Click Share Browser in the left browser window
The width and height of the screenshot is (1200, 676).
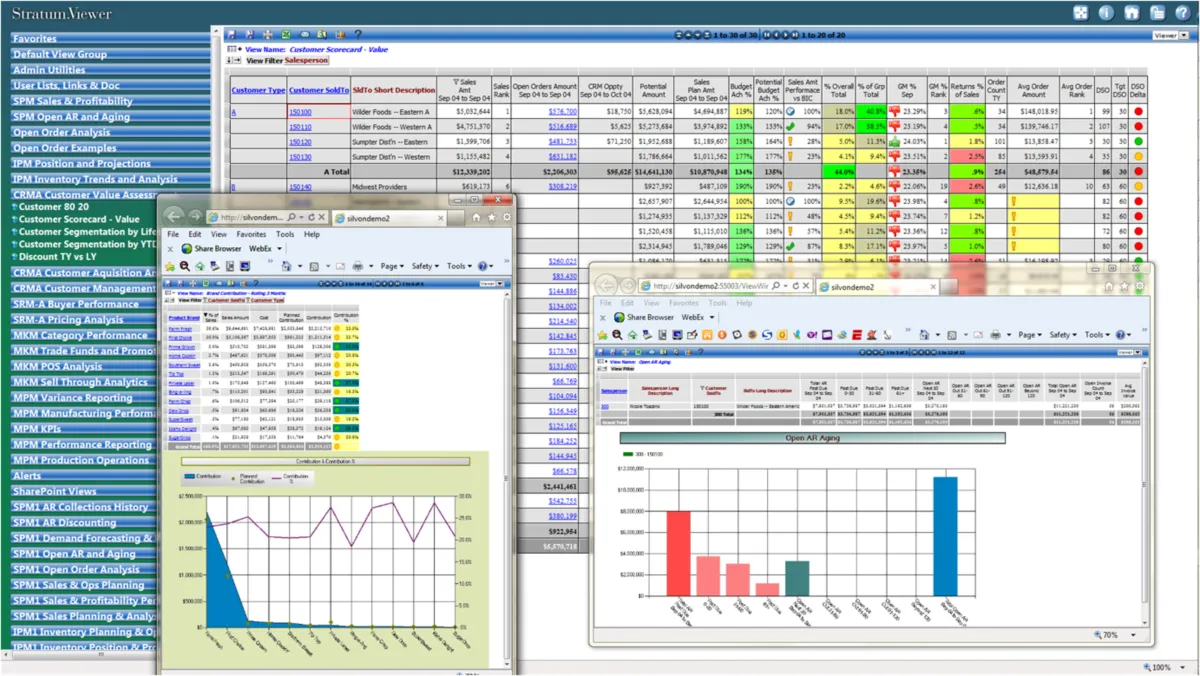click(x=219, y=249)
